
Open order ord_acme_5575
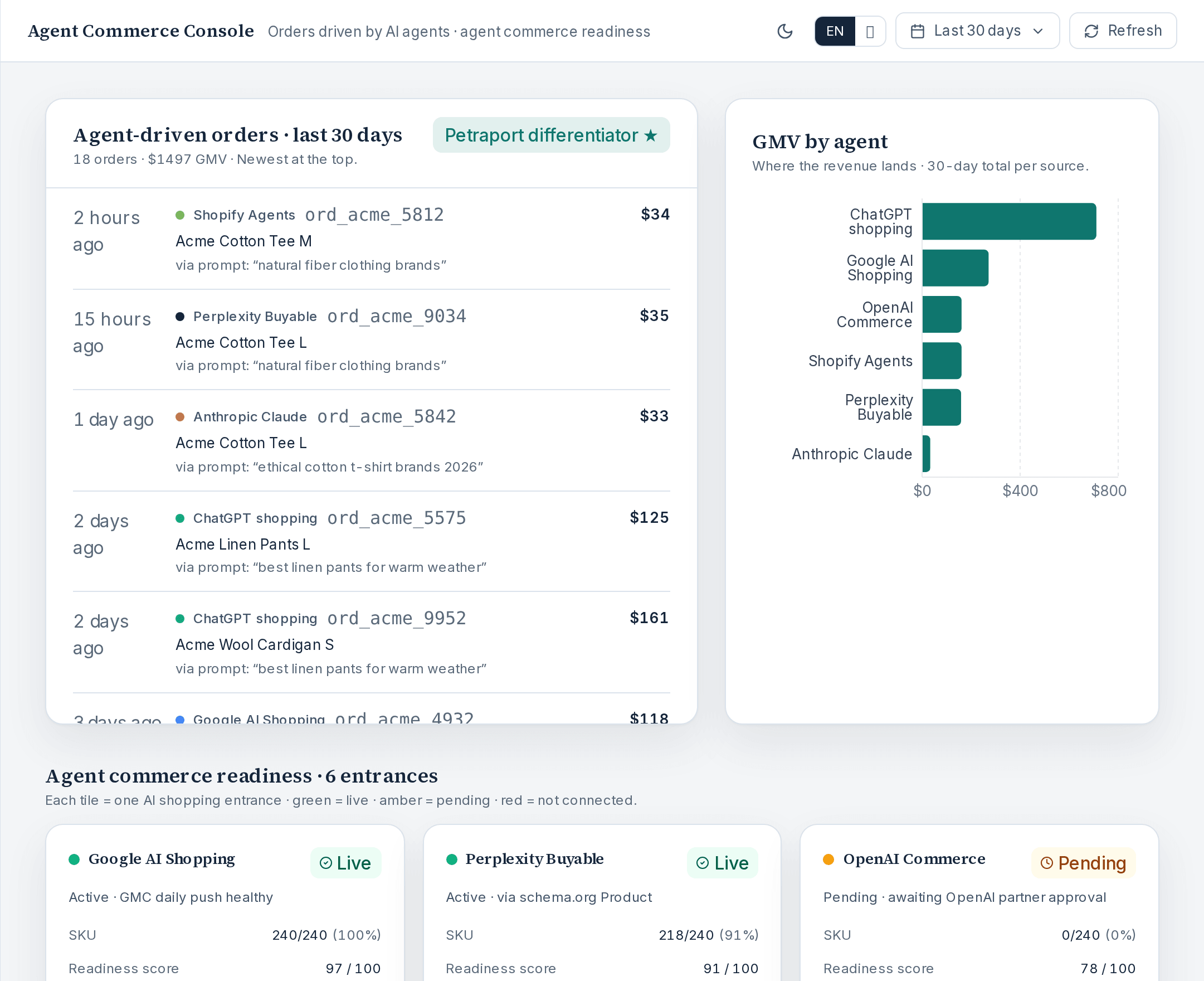point(397,518)
